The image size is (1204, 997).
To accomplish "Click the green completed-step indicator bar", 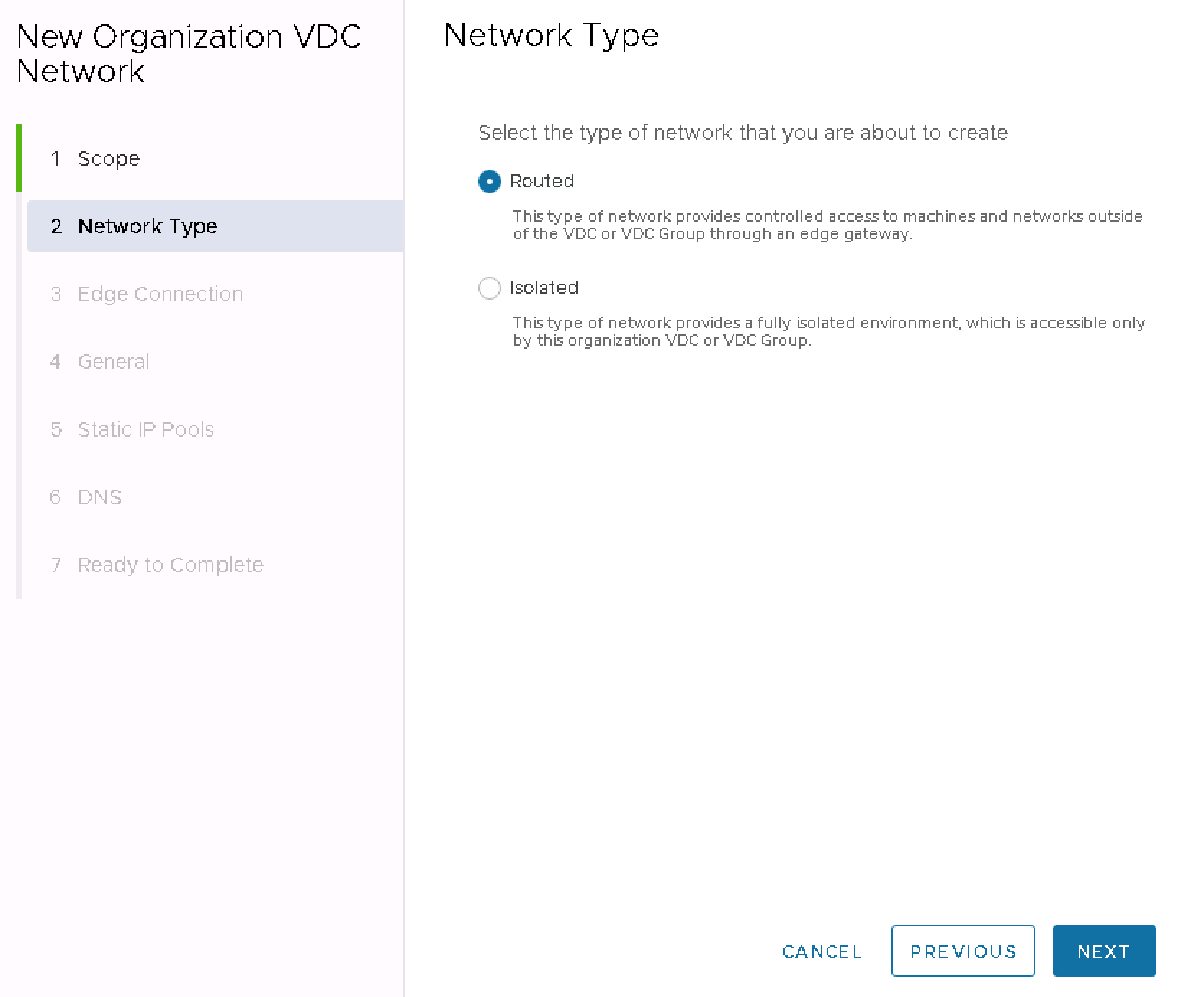I will click(19, 158).
